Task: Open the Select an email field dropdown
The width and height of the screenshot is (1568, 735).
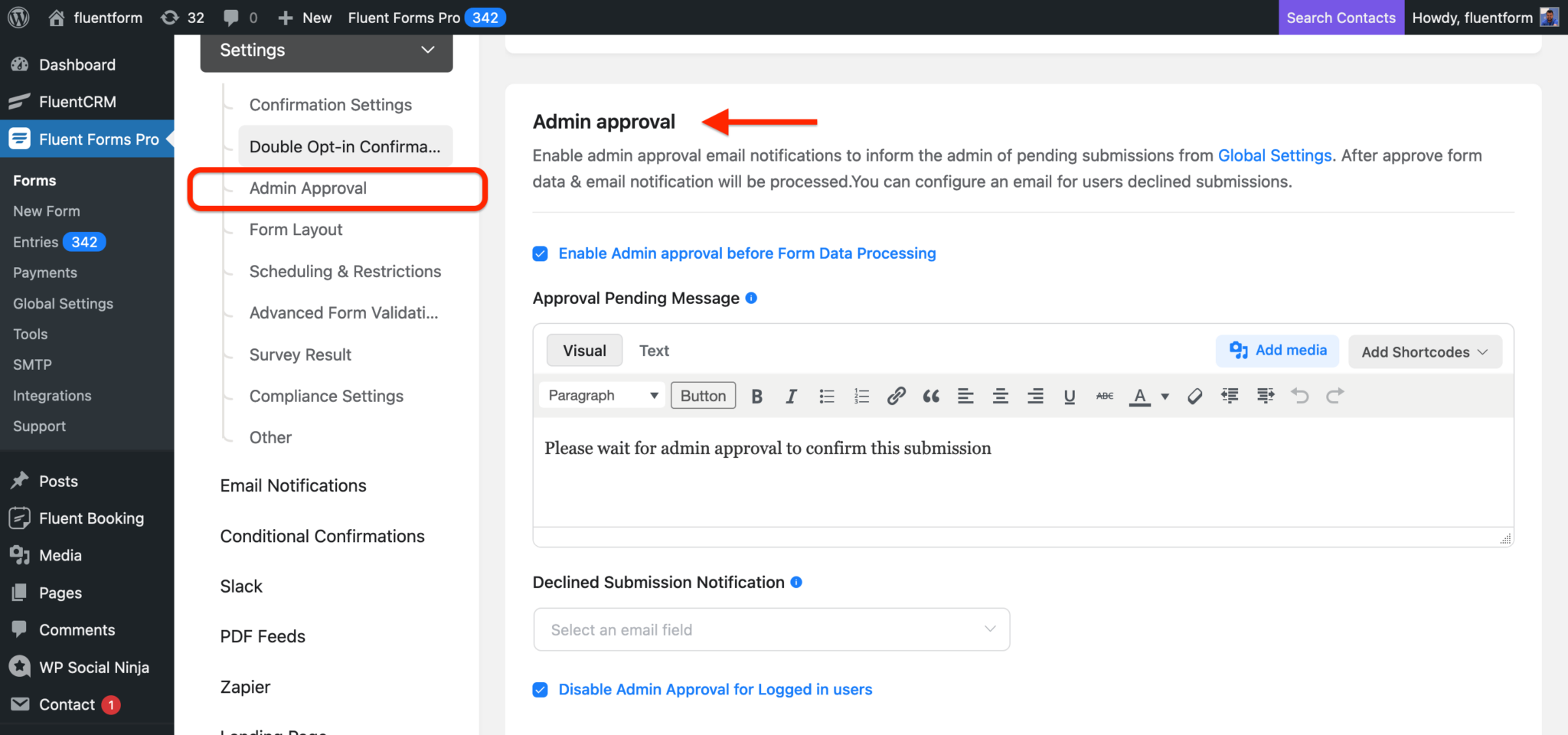Action: (x=771, y=629)
